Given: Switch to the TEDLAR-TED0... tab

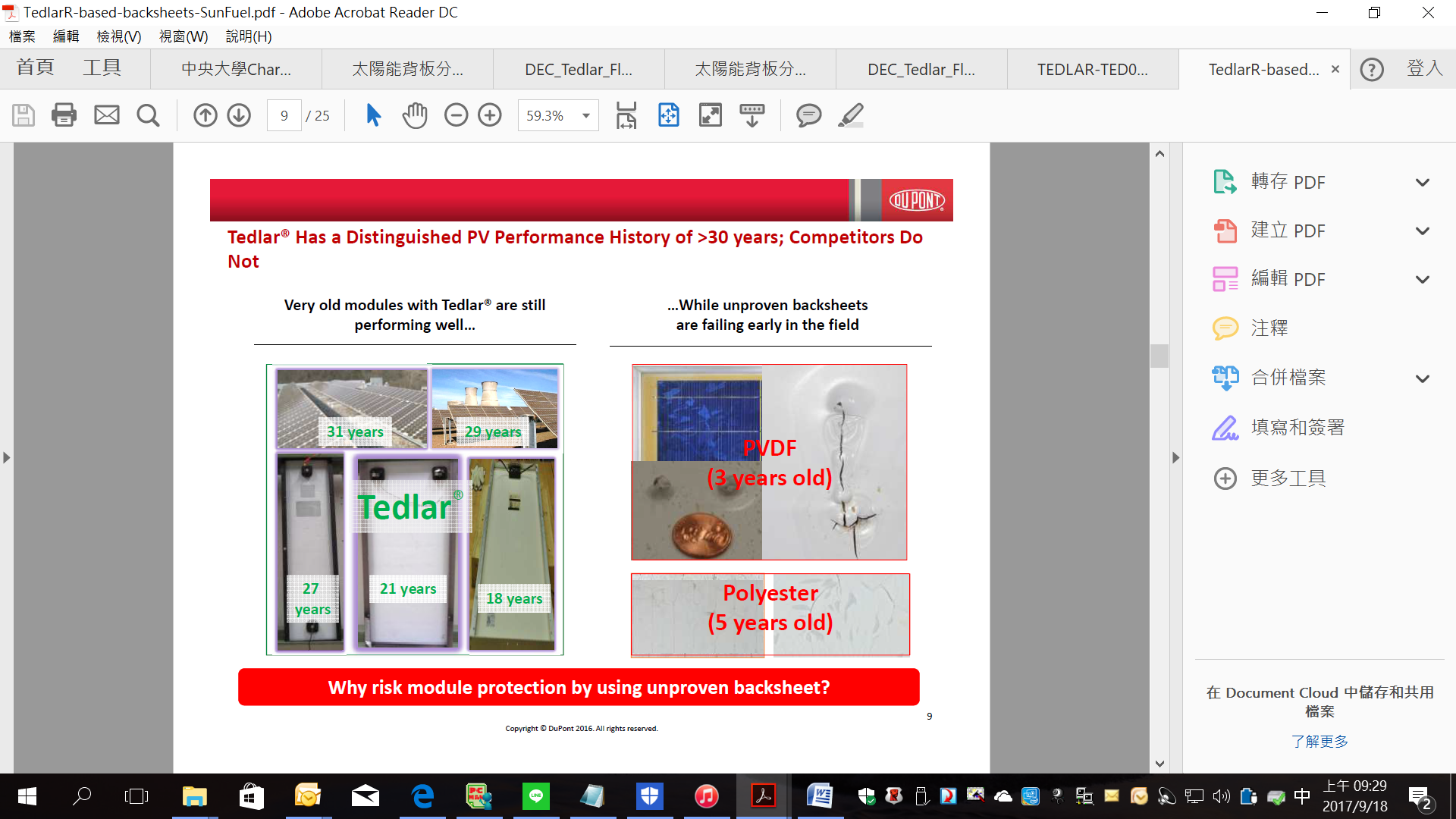Looking at the screenshot, I should [x=1092, y=70].
